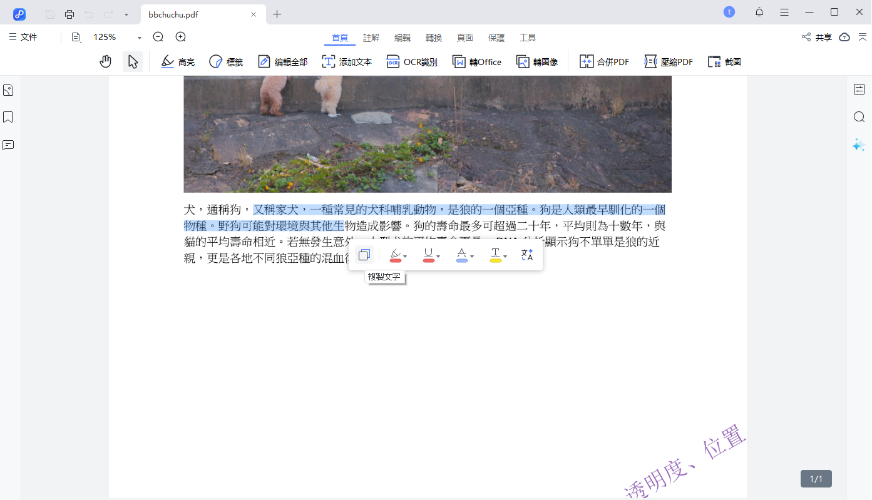The width and height of the screenshot is (872, 500).
Task: Open the notifications bell
Action: [x=759, y=12]
